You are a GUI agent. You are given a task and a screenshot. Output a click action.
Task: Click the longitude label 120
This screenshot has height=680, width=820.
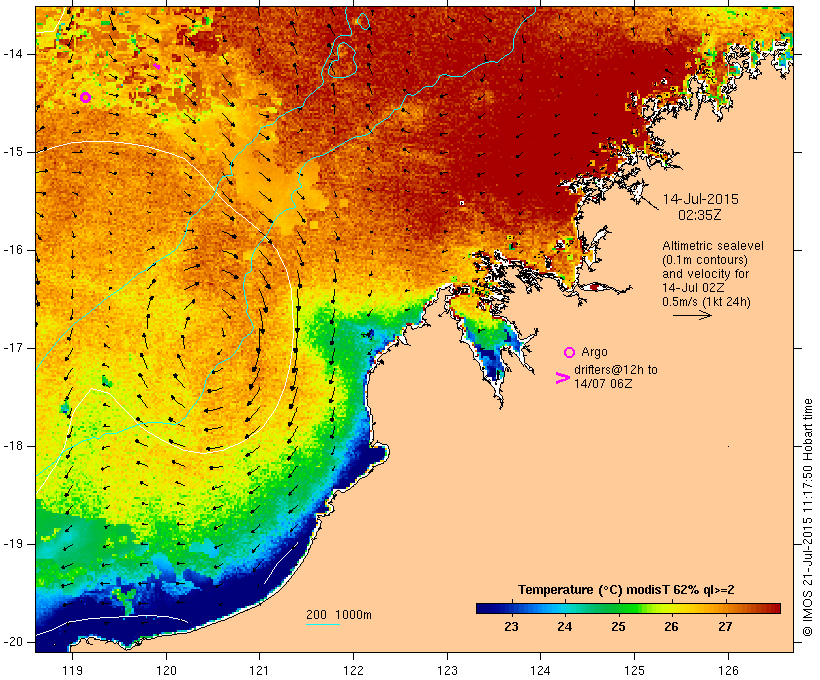(166, 670)
